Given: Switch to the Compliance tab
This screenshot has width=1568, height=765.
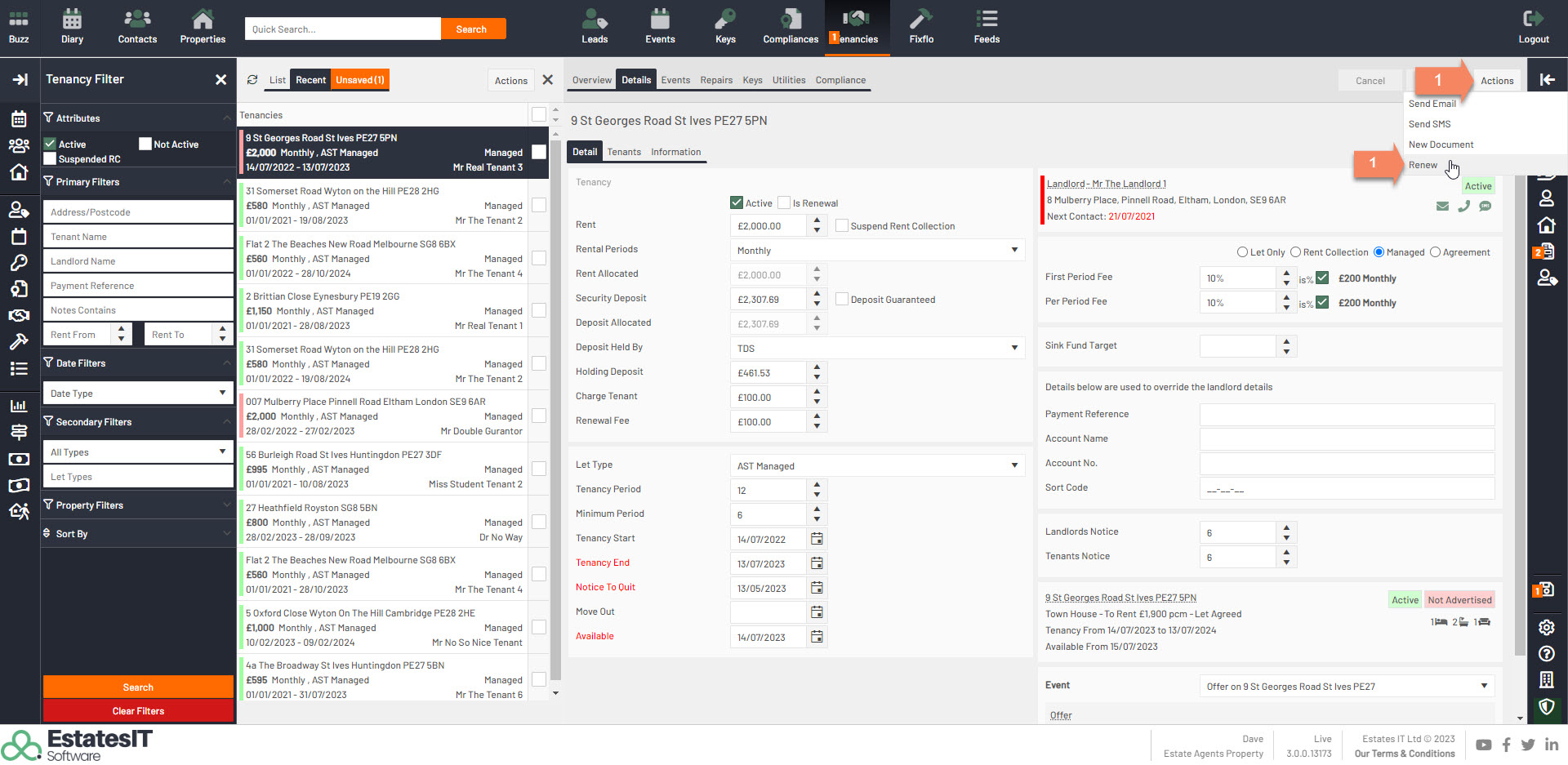Looking at the screenshot, I should click(840, 80).
